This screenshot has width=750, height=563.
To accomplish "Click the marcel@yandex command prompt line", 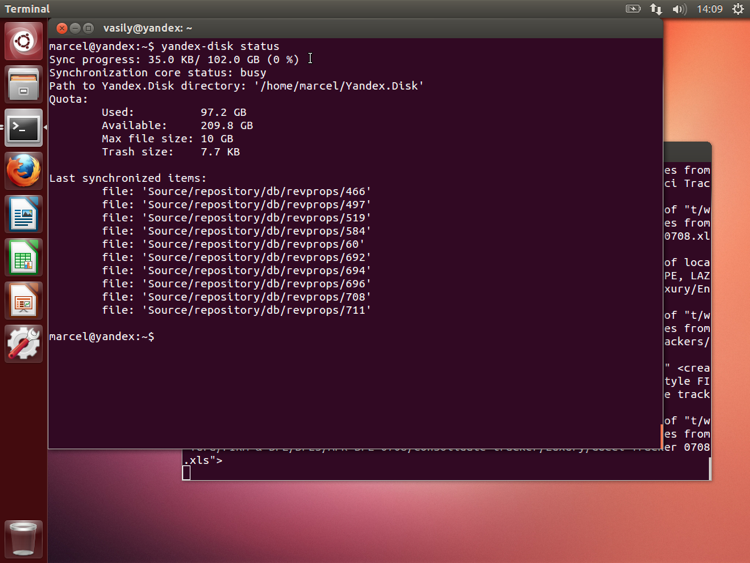I will tap(102, 337).
